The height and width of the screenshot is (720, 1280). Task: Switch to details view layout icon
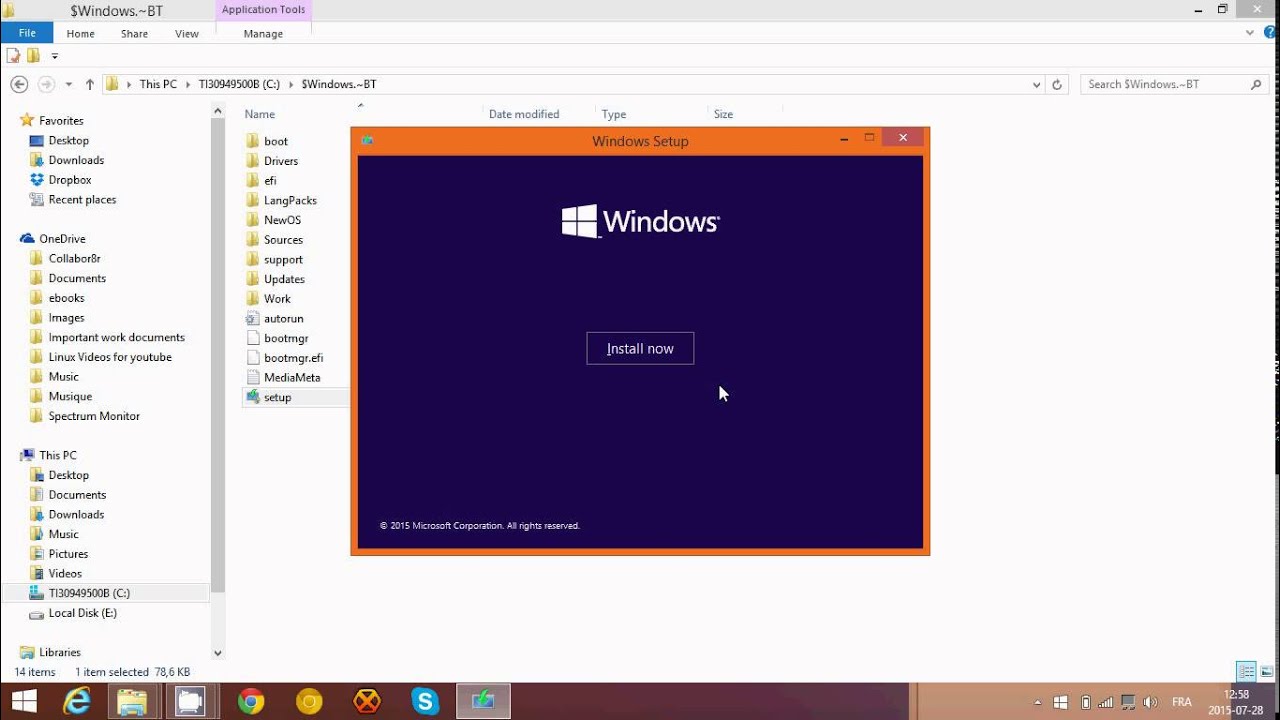pyautogui.click(x=1246, y=672)
